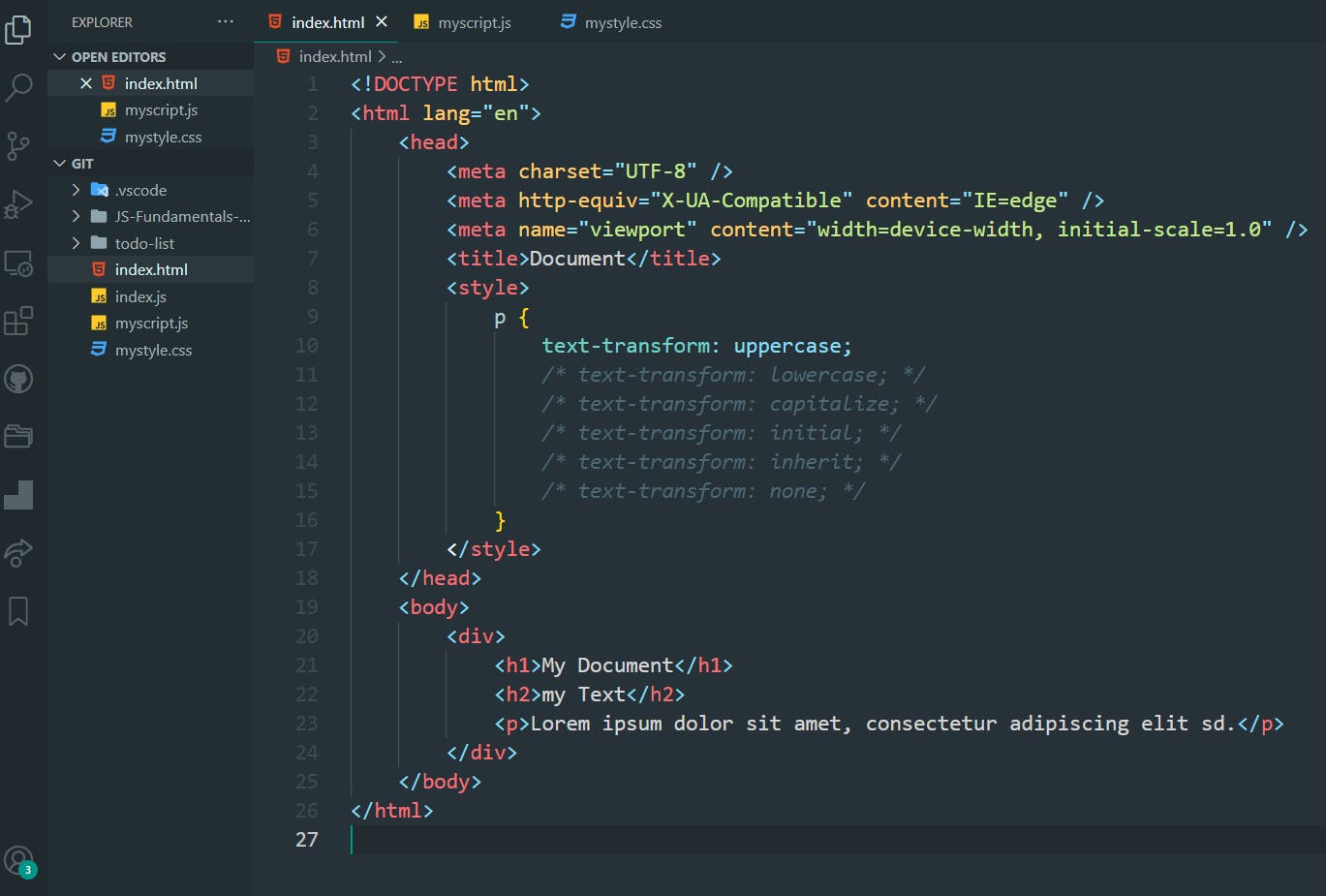
Task: Close index.html in Open Editors list
Action: click(86, 83)
